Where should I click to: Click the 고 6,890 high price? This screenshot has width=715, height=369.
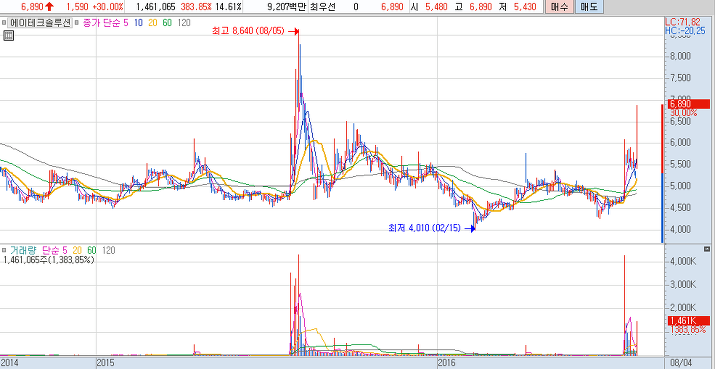(472, 7)
